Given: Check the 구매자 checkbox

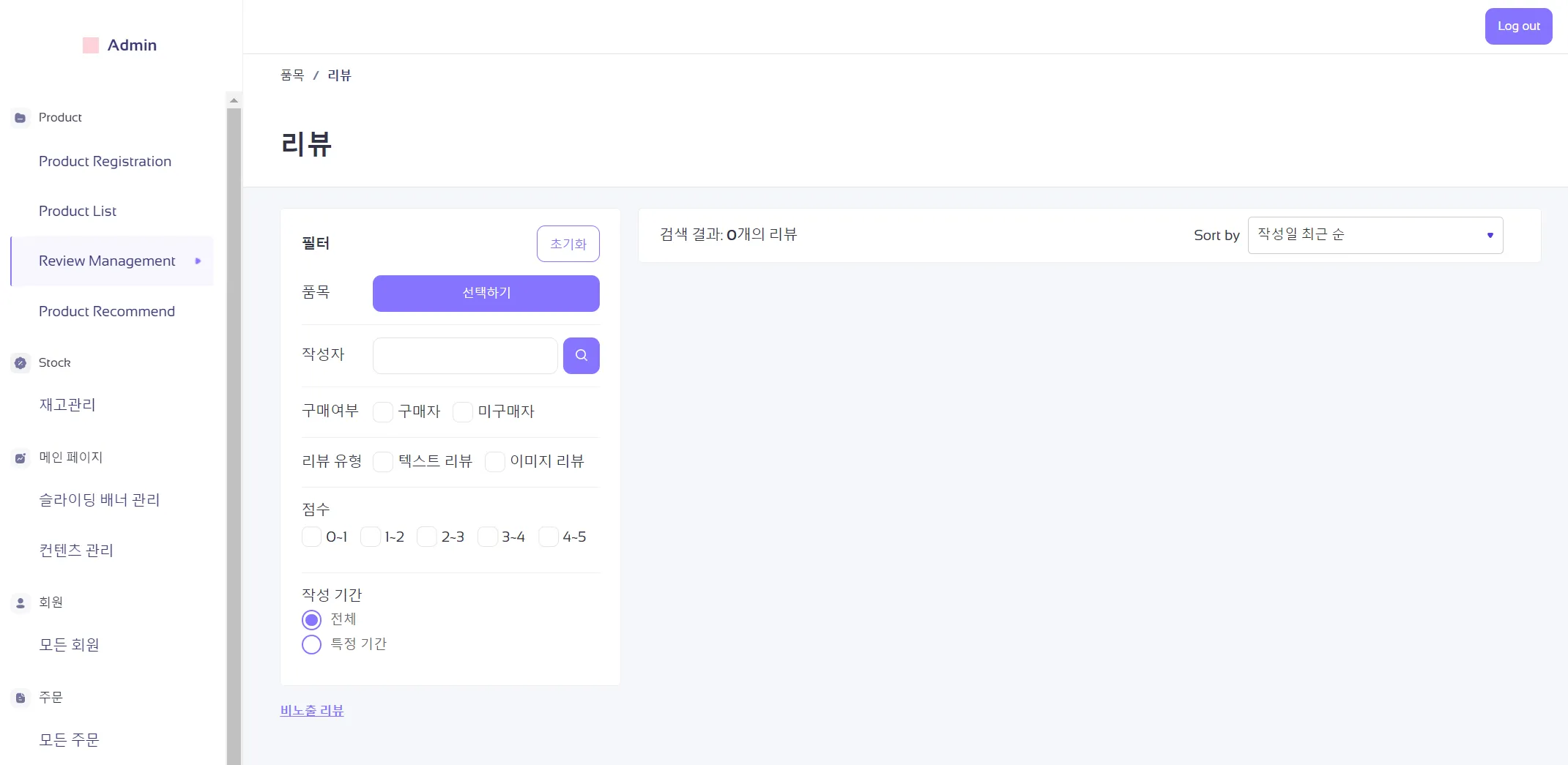Looking at the screenshot, I should coord(383,412).
